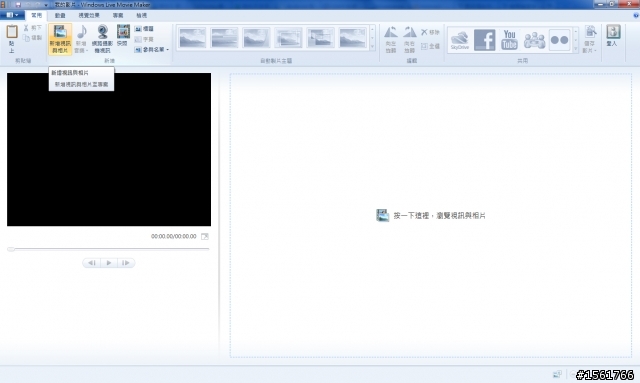Click the Share gallery down arrow
The image size is (640, 383).
tap(576, 40)
